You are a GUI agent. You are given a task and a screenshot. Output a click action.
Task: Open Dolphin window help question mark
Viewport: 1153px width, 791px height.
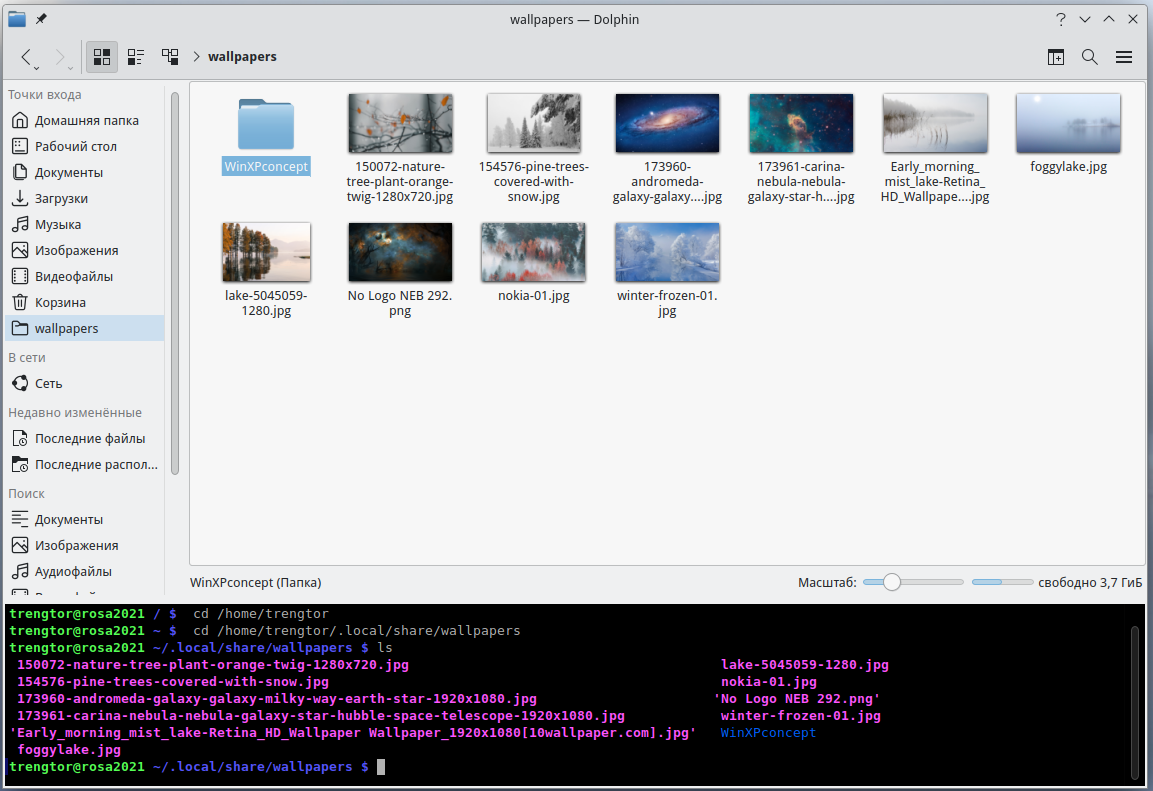click(1061, 19)
